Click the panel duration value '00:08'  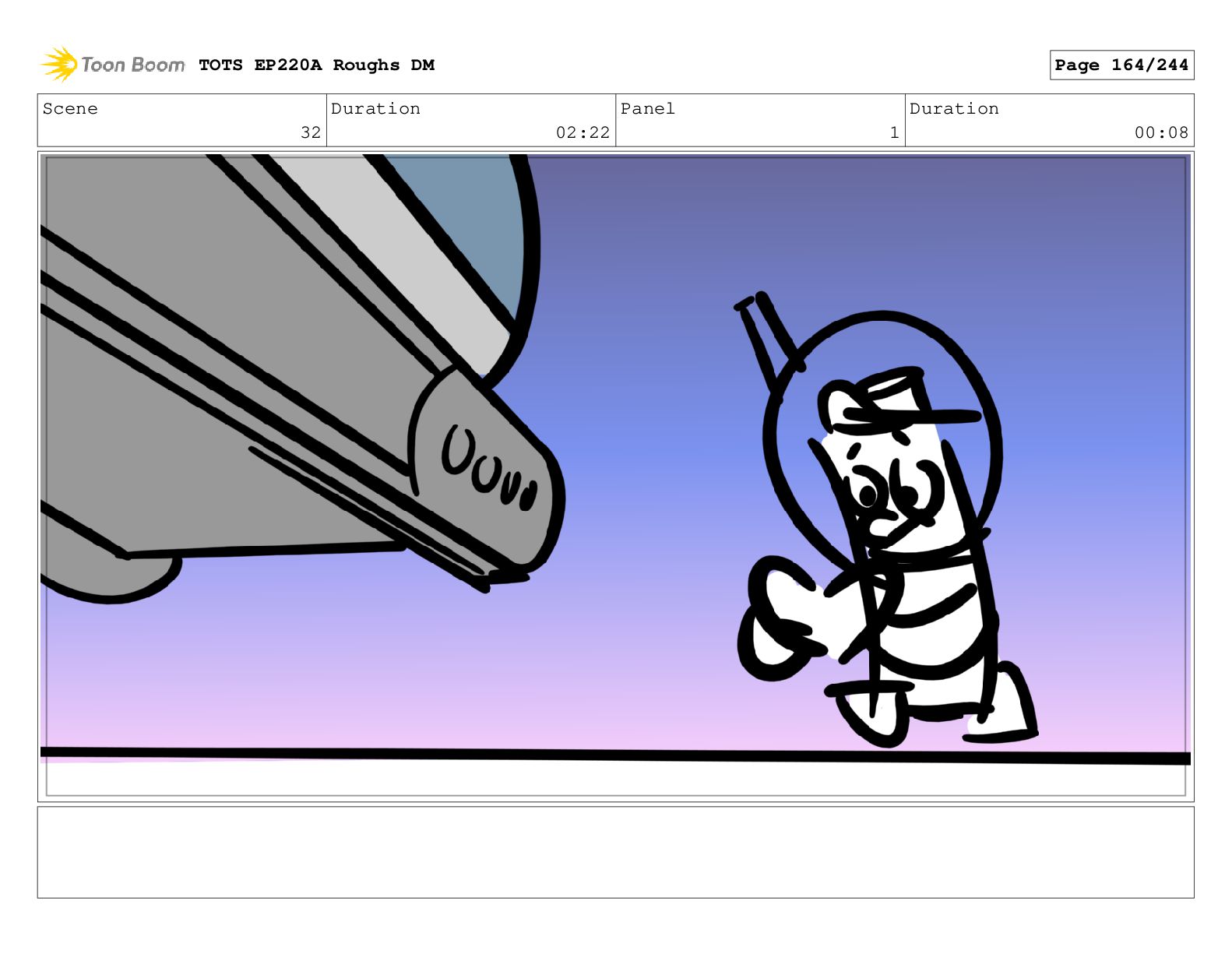pos(1161,132)
